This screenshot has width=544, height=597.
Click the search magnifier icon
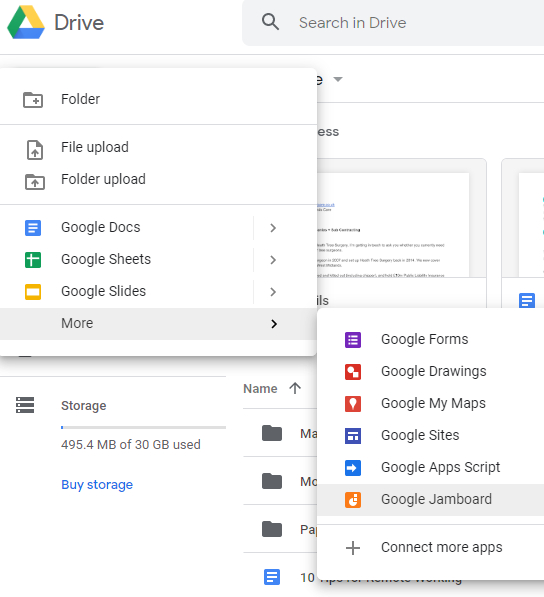270,22
